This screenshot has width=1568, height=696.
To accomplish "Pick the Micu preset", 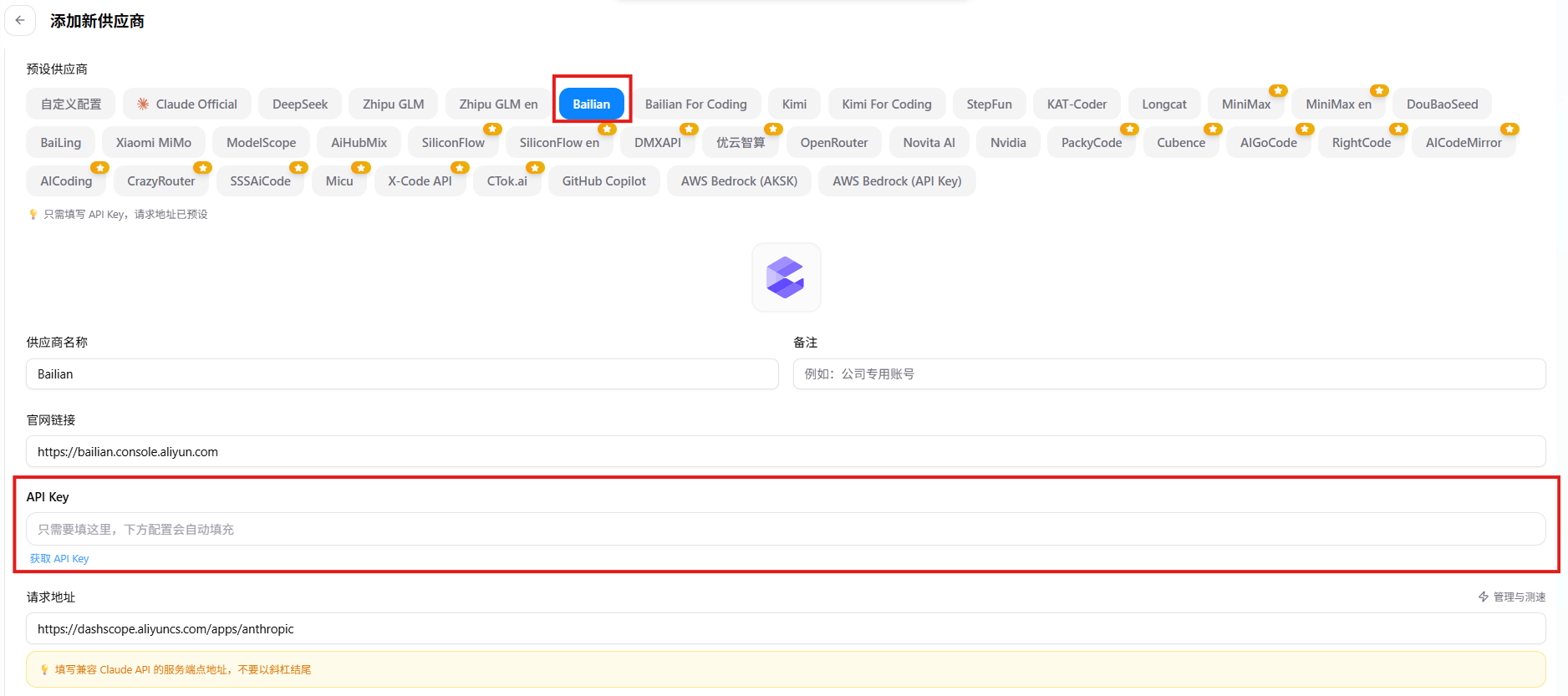I will point(339,181).
